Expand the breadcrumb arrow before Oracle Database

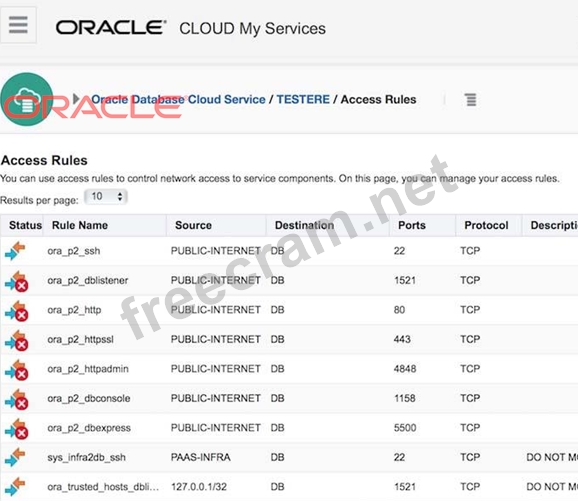[x=76, y=98]
